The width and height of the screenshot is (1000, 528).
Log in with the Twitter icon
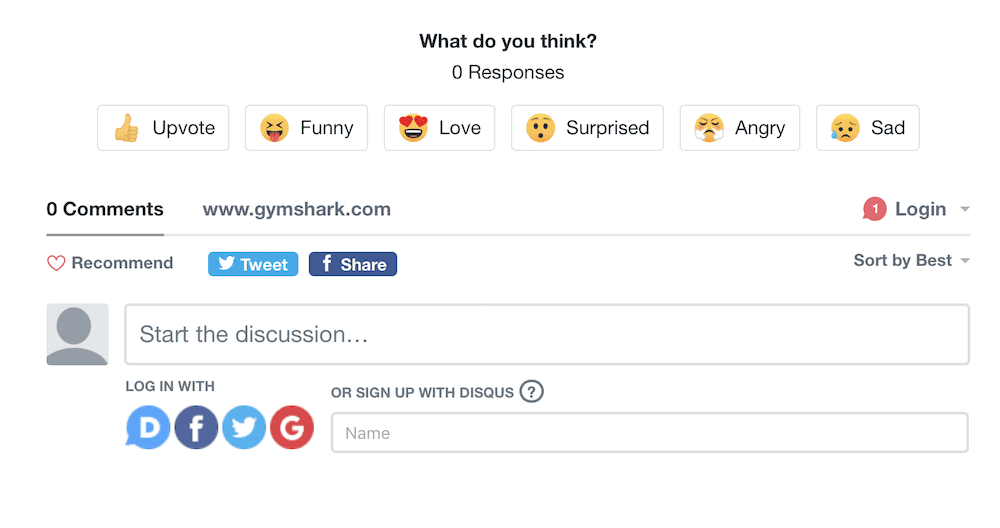tap(244, 428)
